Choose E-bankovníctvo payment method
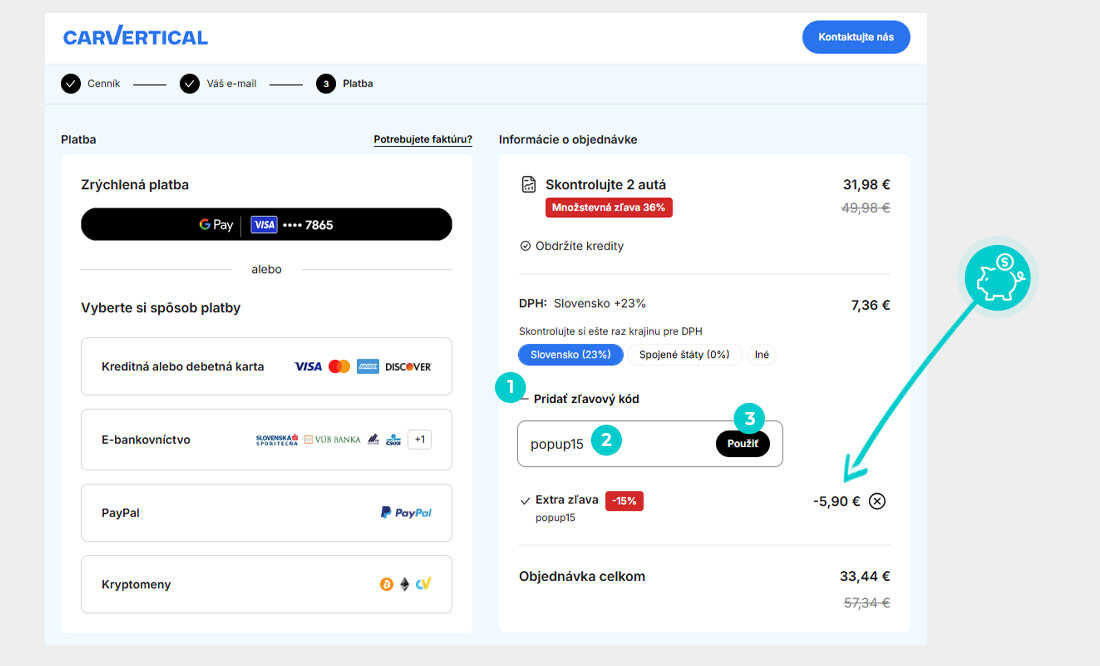This screenshot has height=666, width=1100. (267, 440)
